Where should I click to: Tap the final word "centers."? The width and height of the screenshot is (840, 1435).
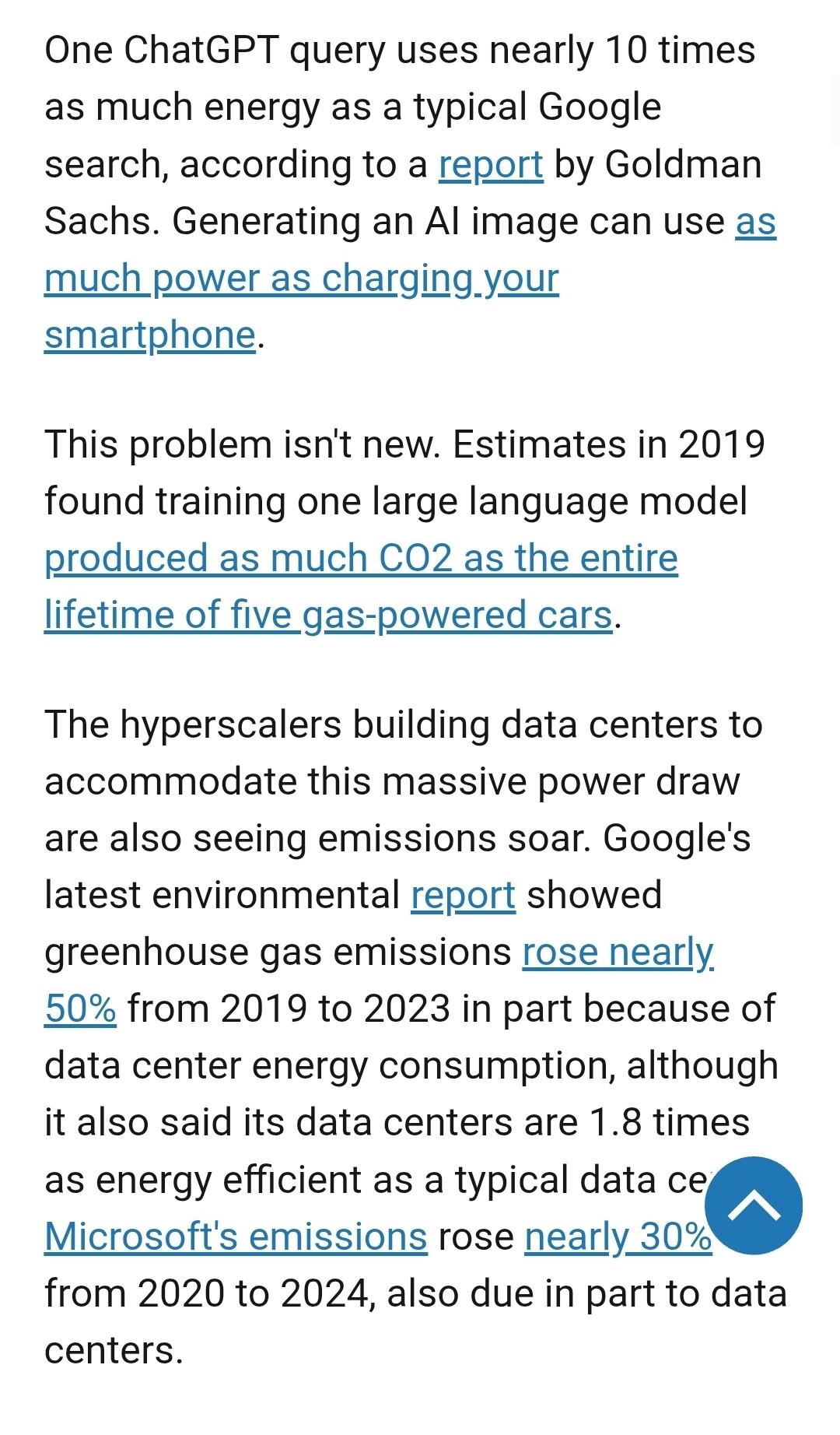[x=114, y=1350]
